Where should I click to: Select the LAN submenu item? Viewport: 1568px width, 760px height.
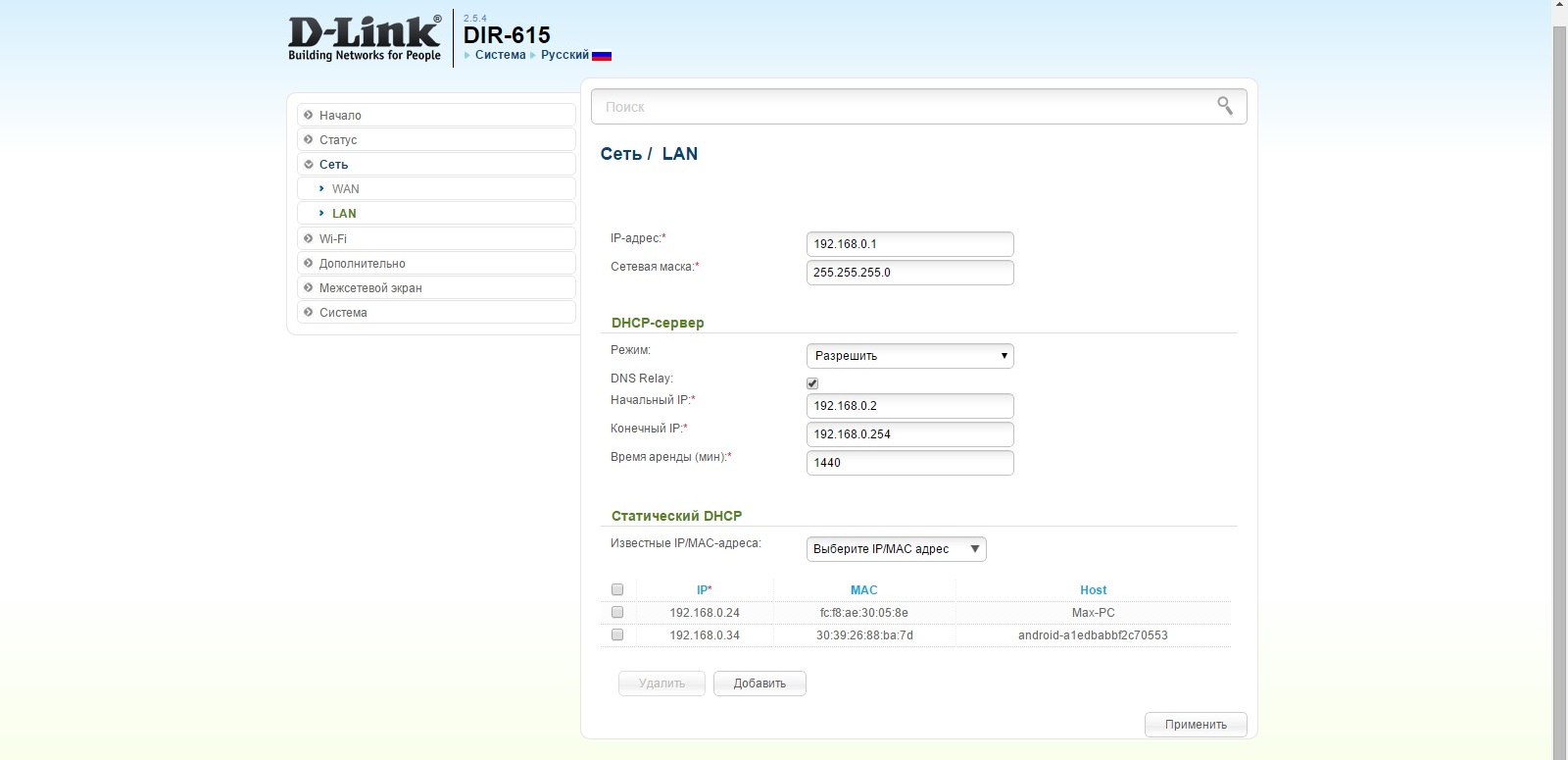click(436, 213)
